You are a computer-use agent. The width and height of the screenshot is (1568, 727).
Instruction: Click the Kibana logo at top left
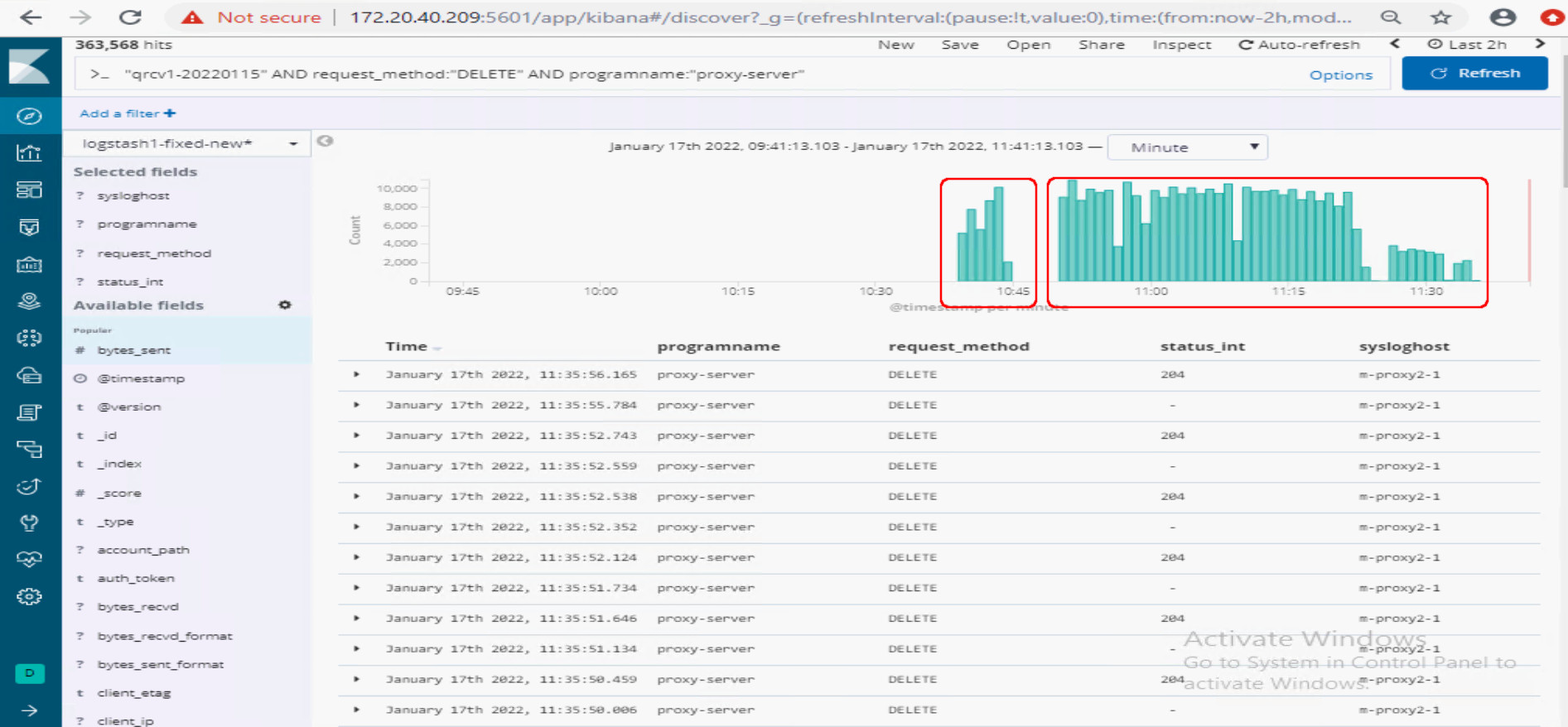29,66
